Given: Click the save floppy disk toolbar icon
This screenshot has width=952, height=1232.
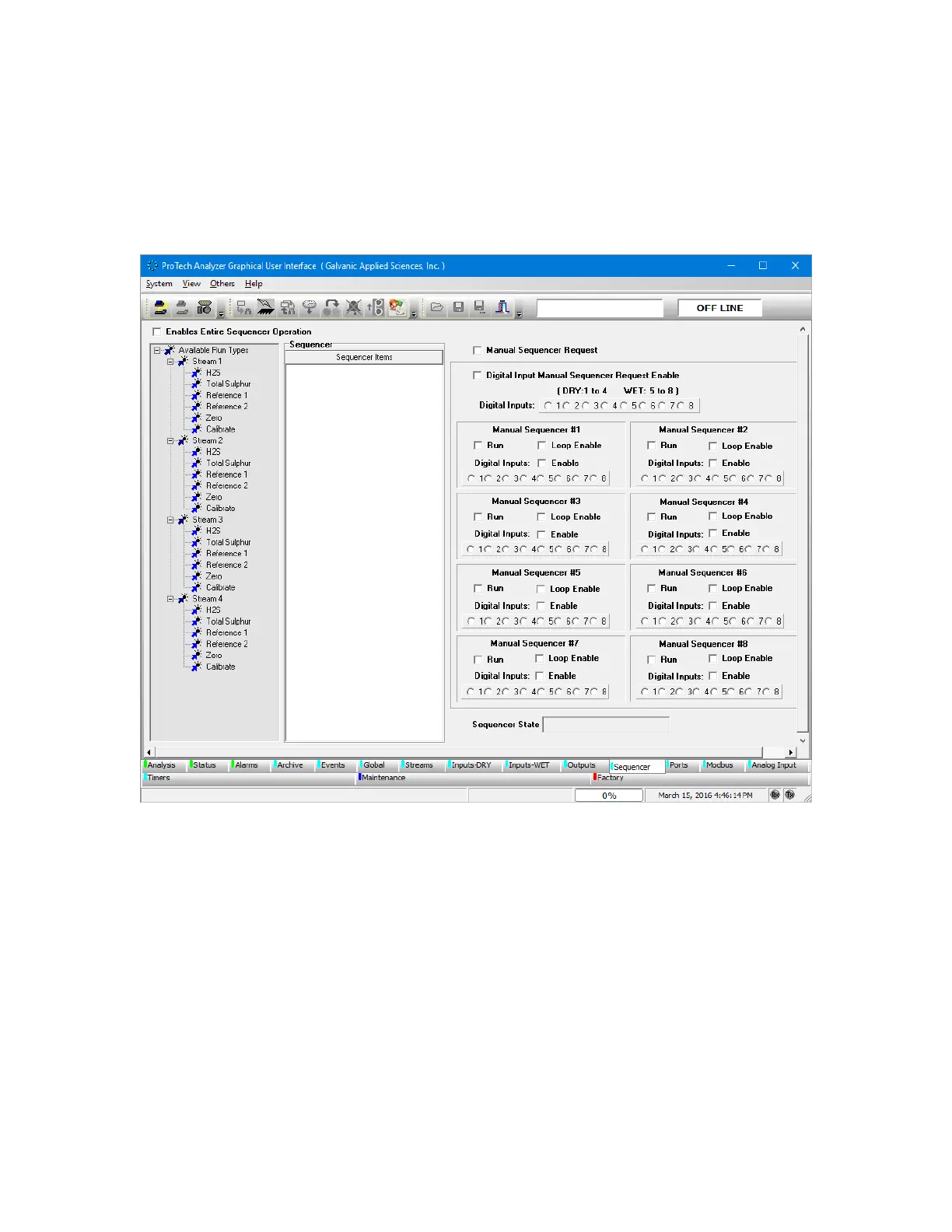Looking at the screenshot, I should [x=458, y=308].
